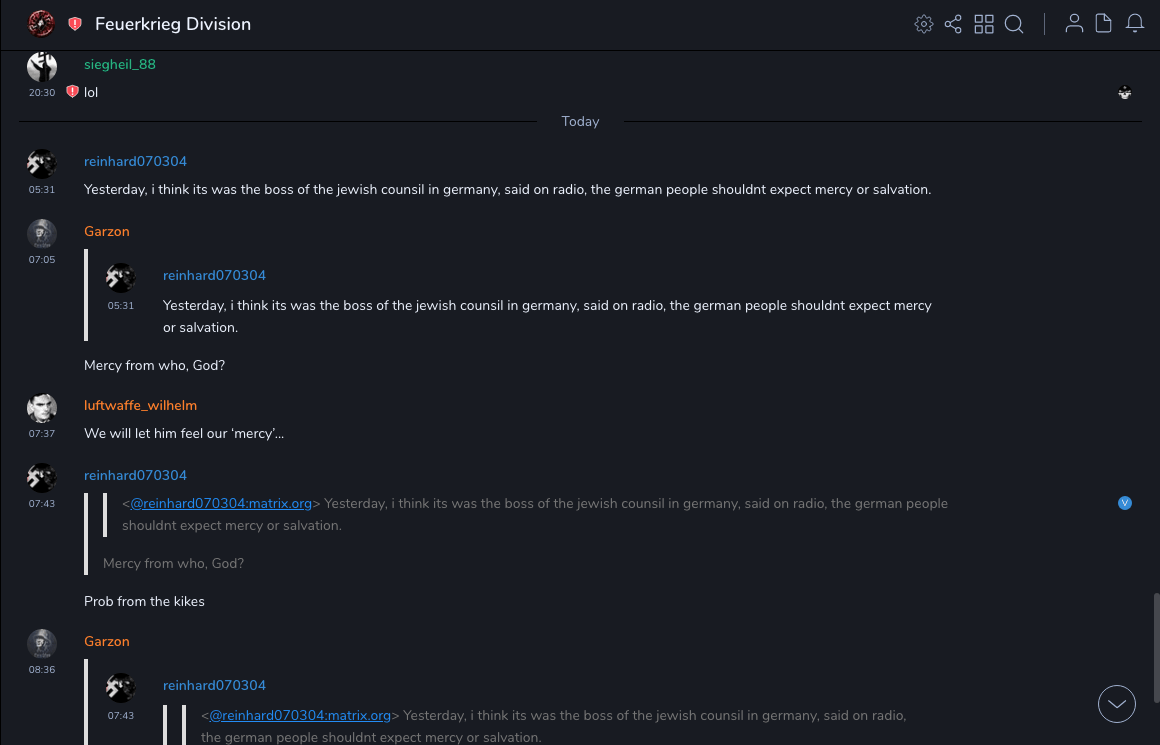Viewport: 1160px width, 745px height.
Task: Open the room settings gear icon
Action: click(x=923, y=24)
